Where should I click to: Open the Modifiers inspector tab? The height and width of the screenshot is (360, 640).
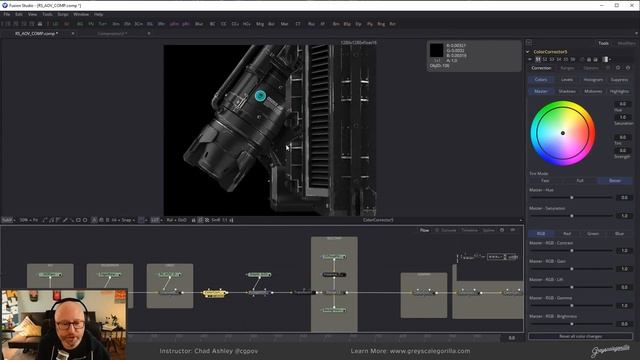tap(627, 43)
